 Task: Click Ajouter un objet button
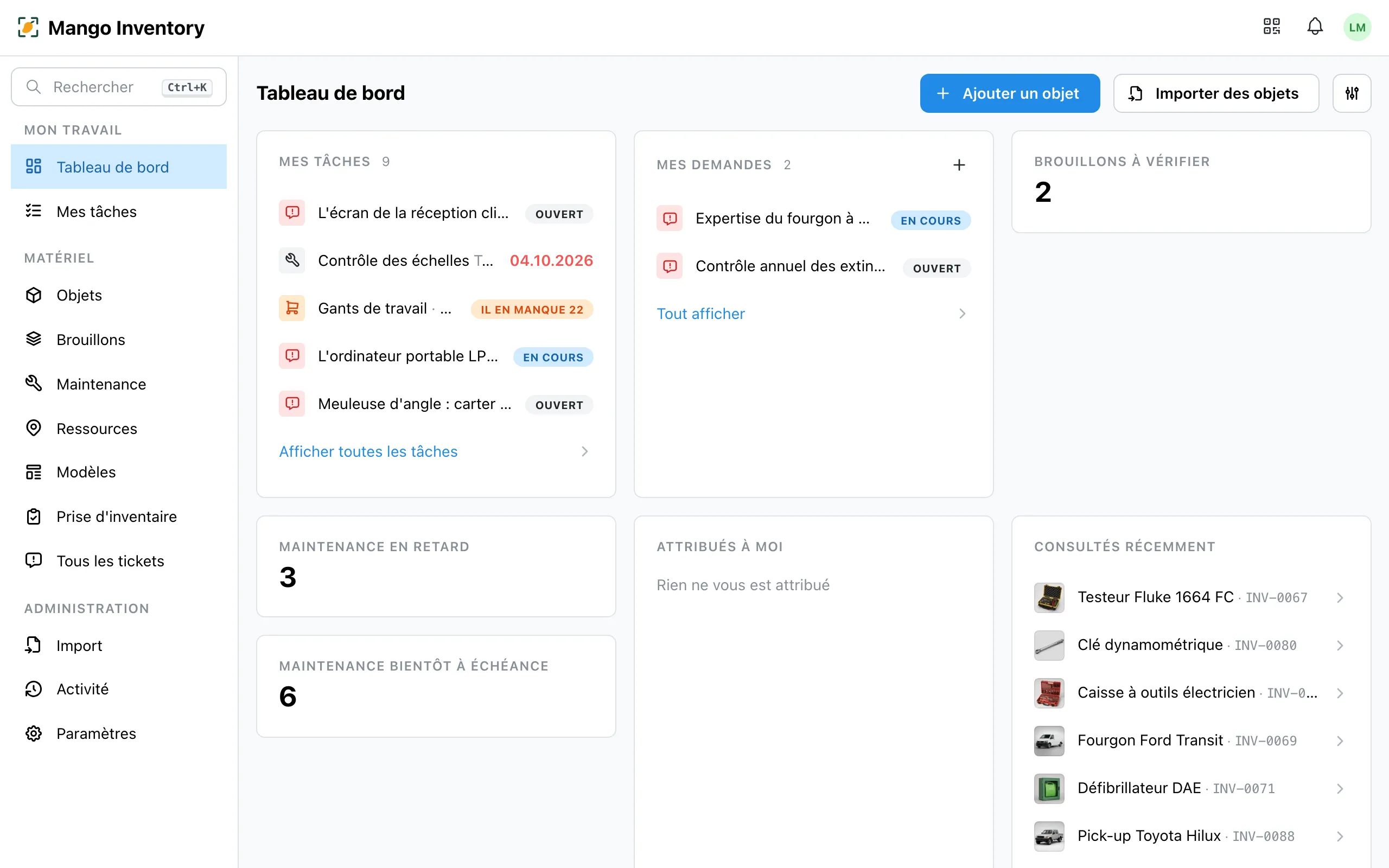pyautogui.click(x=1010, y=93)
